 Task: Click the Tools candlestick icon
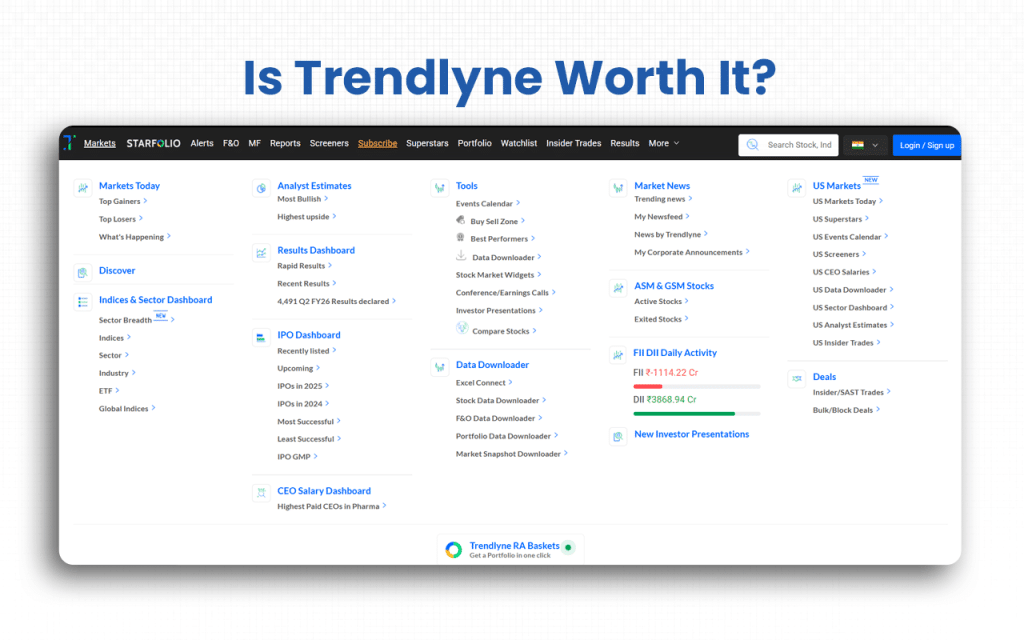[440, 186]
